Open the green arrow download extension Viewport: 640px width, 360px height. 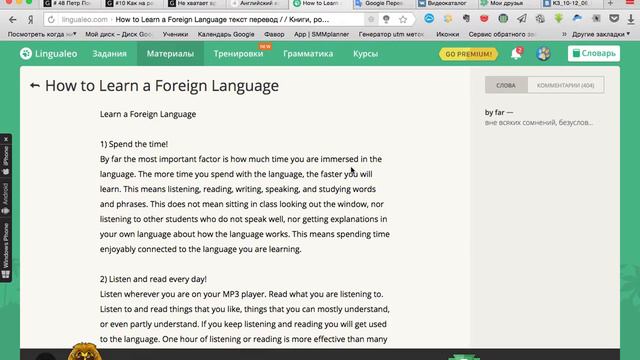(559, 18)
